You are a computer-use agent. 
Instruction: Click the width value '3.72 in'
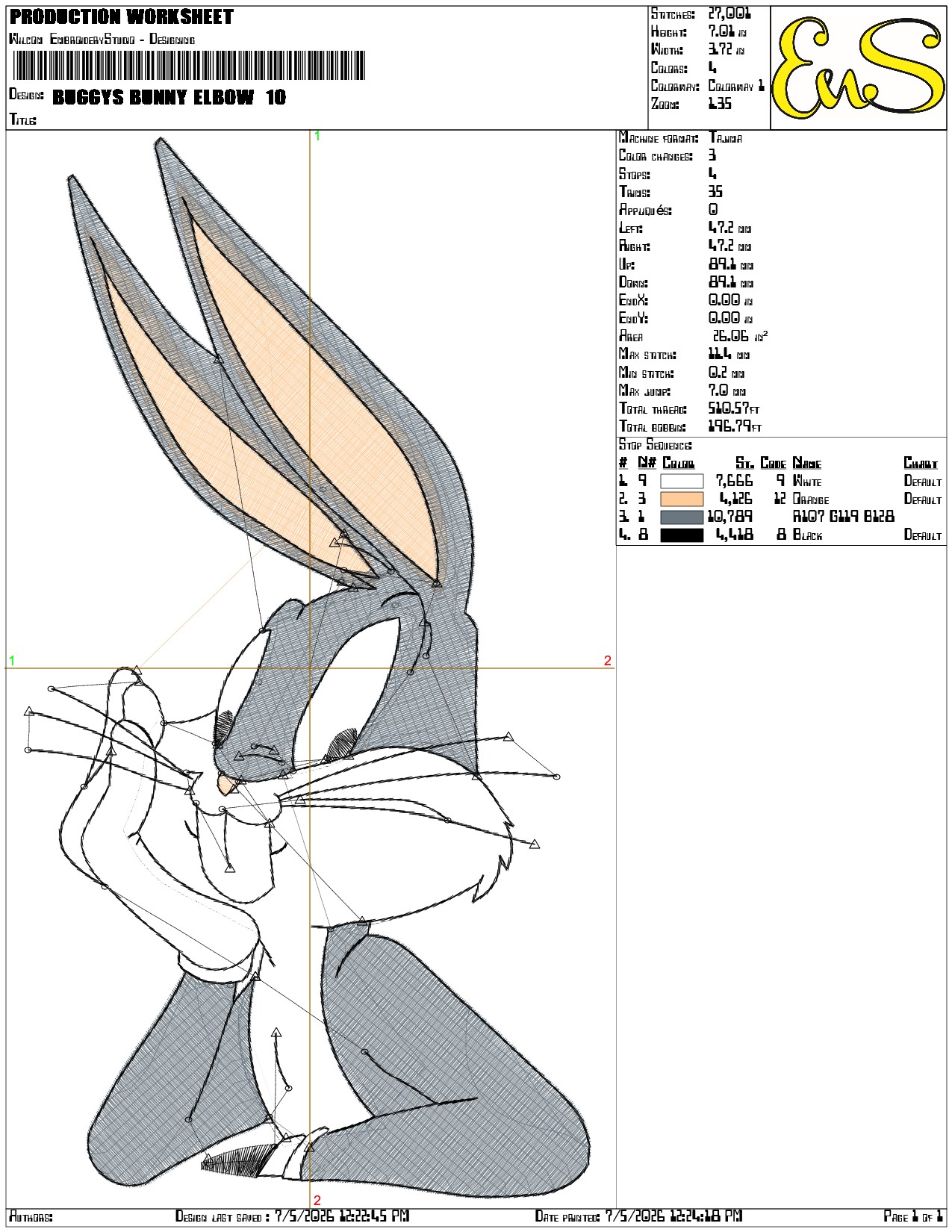point(727,49)
